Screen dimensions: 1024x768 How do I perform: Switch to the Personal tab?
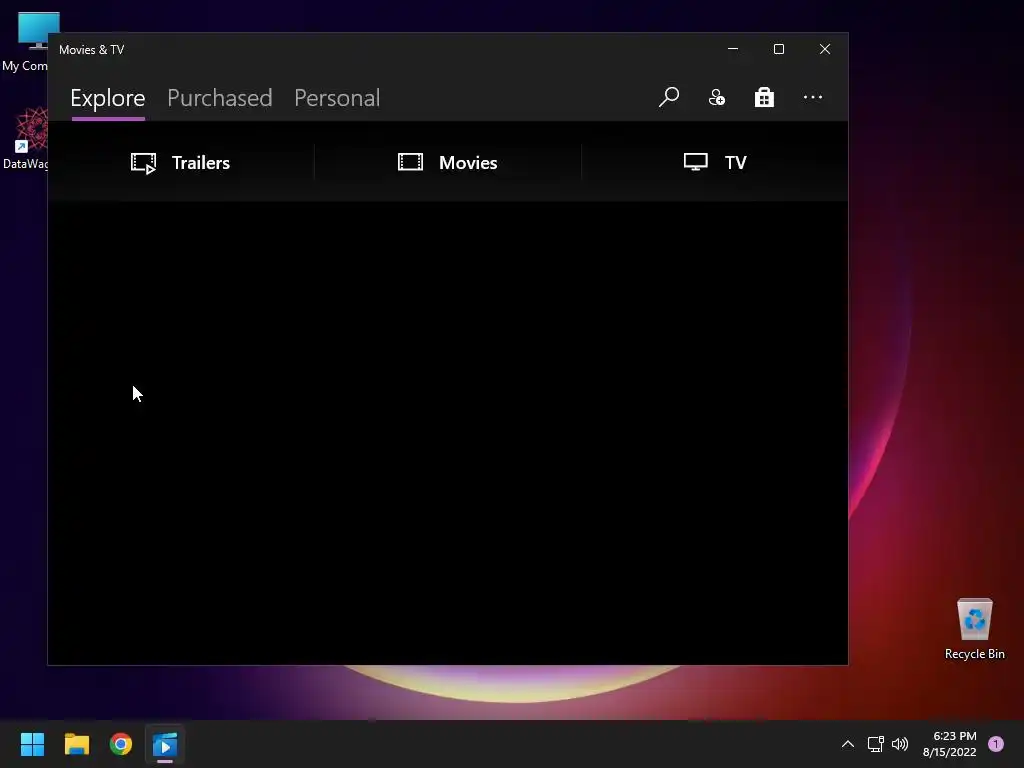pos(337,98)
